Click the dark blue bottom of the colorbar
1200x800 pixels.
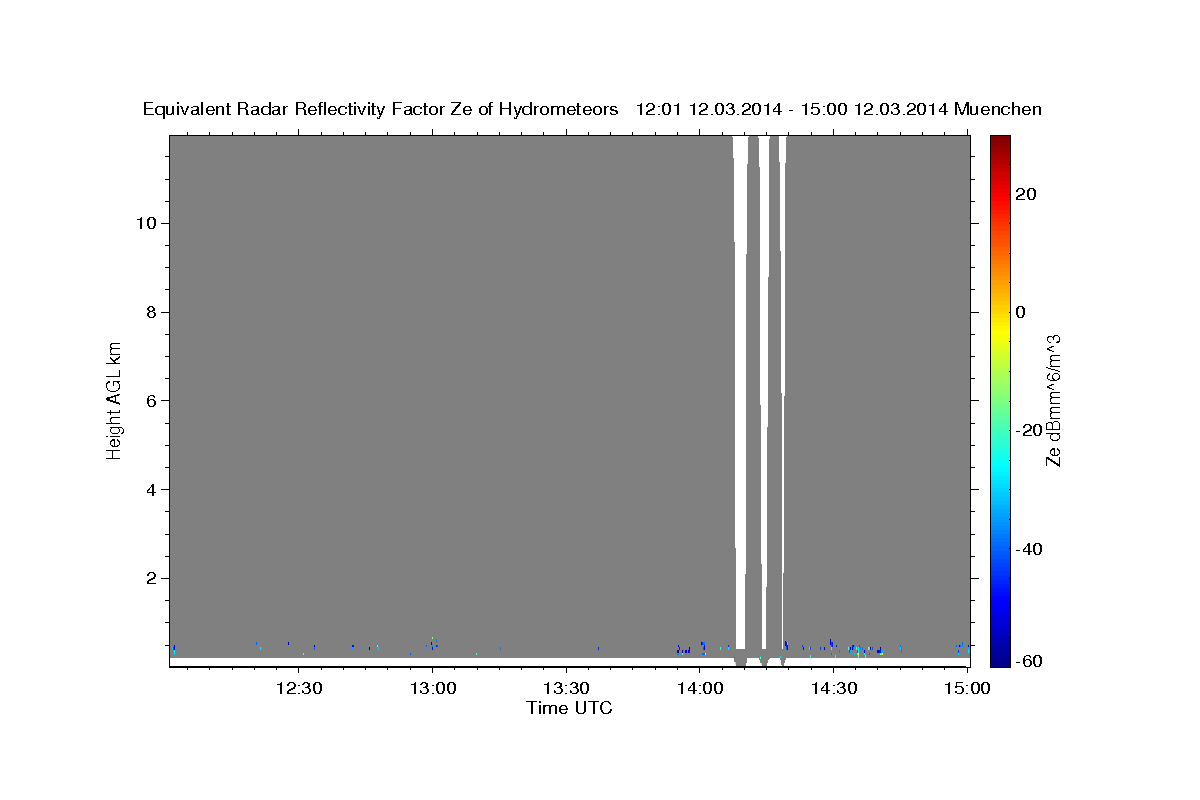[x=999, y=657]
